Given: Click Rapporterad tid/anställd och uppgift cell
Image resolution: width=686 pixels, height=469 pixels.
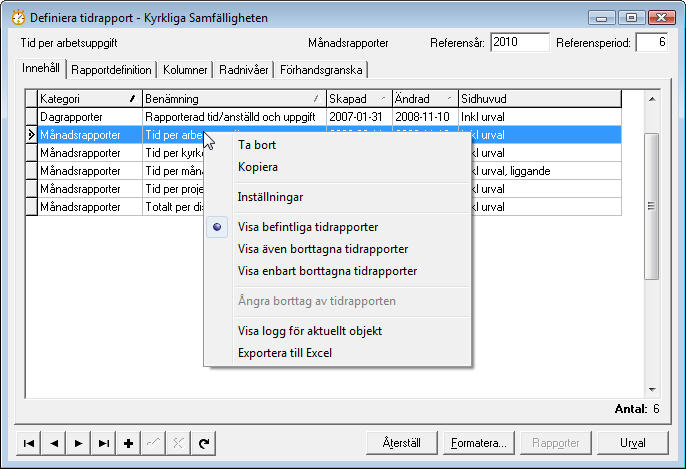Looking at the screenshot, I should point(234,117).
